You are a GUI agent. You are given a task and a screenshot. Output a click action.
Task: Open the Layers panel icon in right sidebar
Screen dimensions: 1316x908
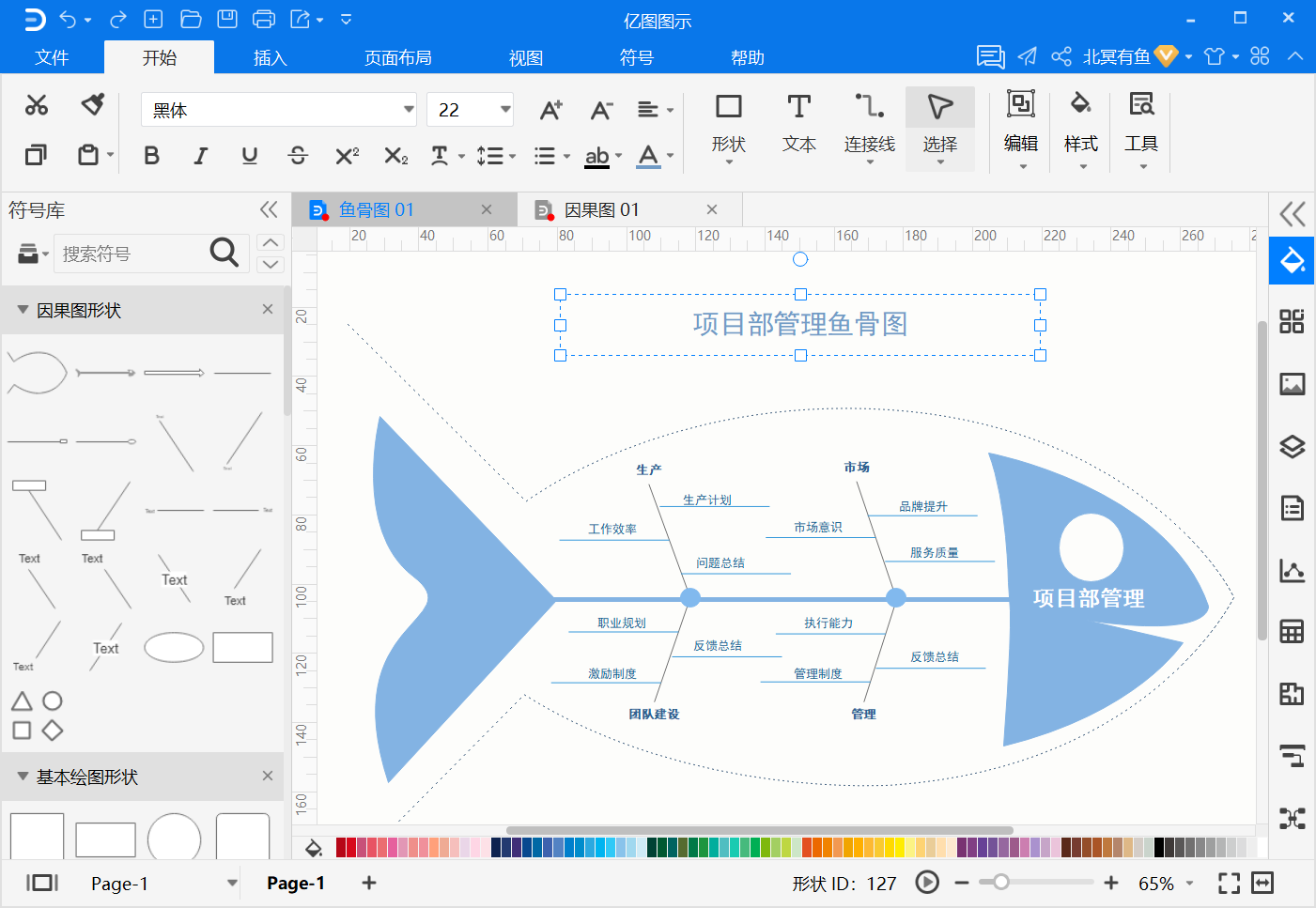pos(1293,446)
